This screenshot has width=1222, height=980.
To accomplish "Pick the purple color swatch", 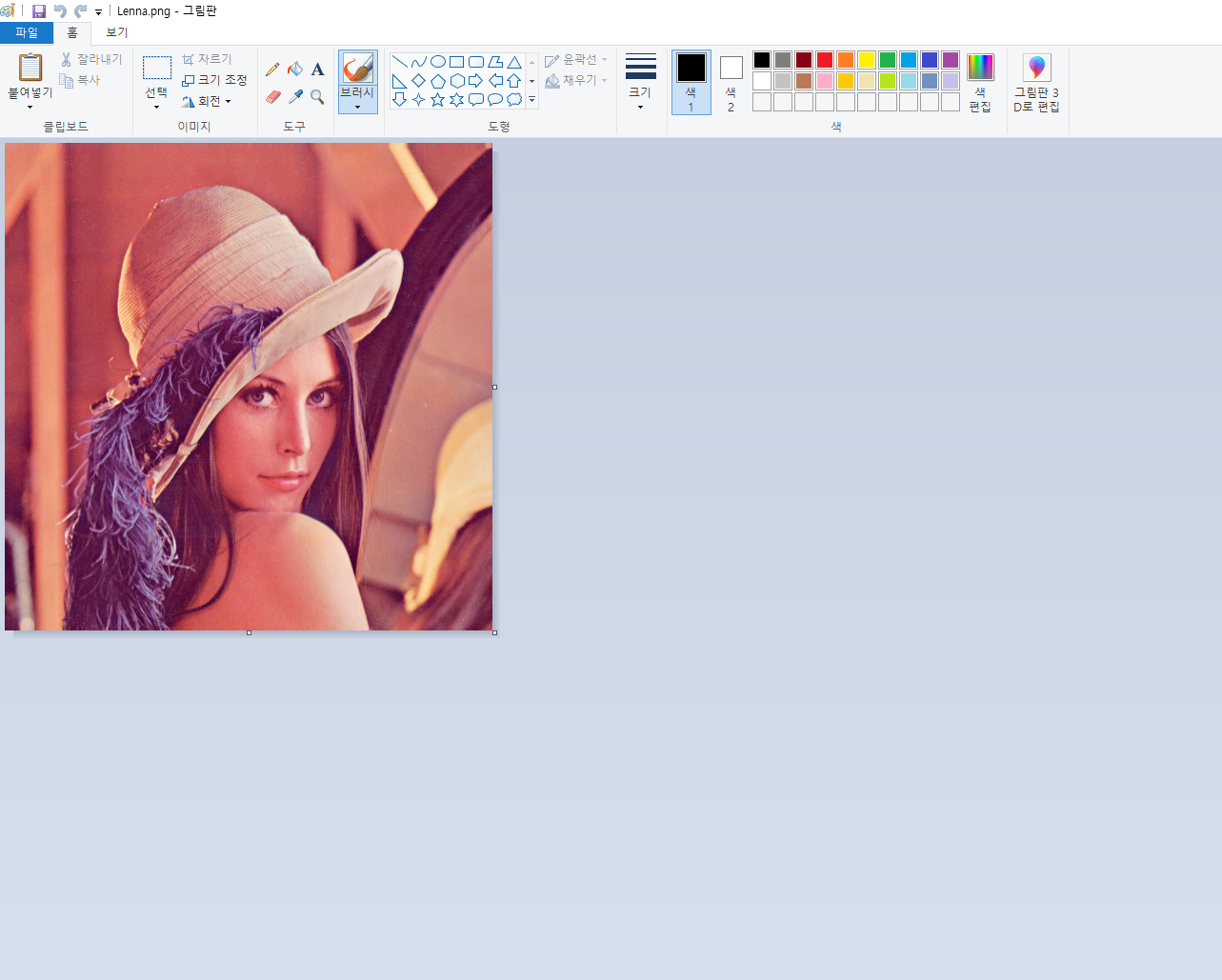I will (951, 60).
